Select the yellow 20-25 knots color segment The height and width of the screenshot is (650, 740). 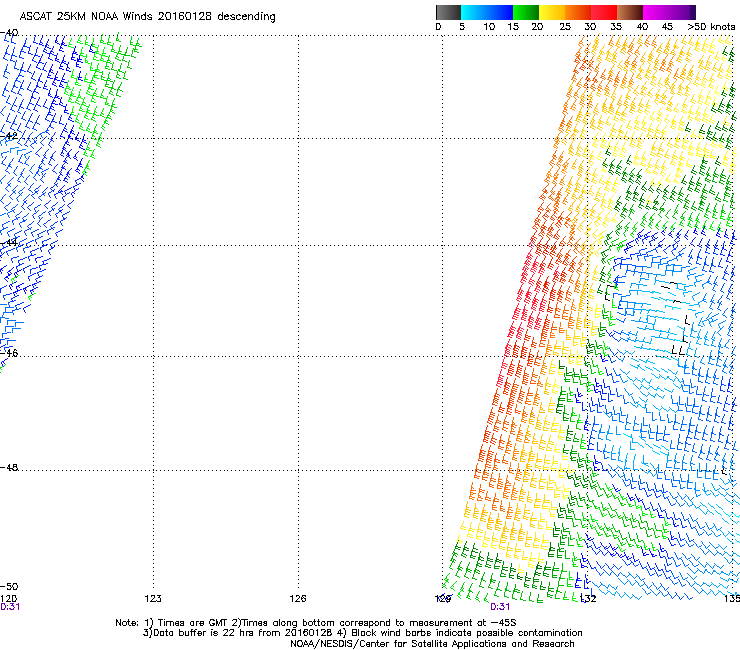[552, 12]
